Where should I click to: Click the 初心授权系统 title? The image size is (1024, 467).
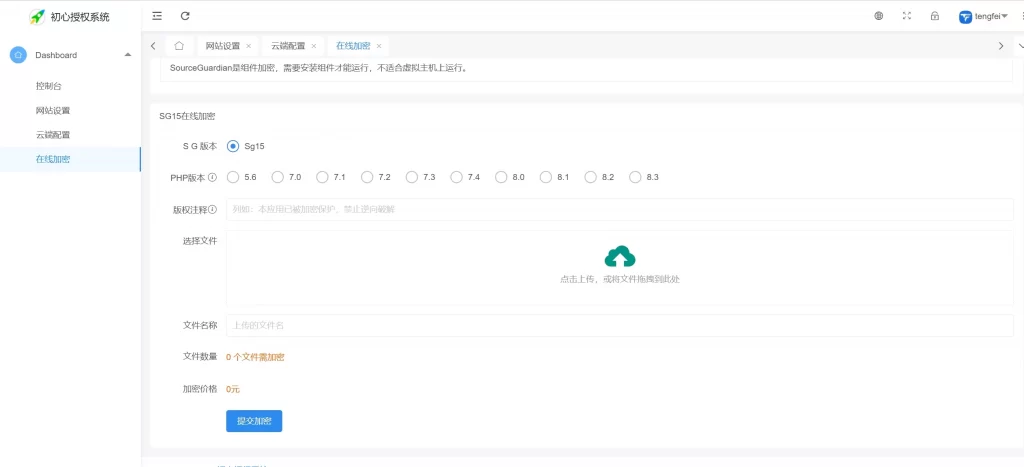click(80, 18)
